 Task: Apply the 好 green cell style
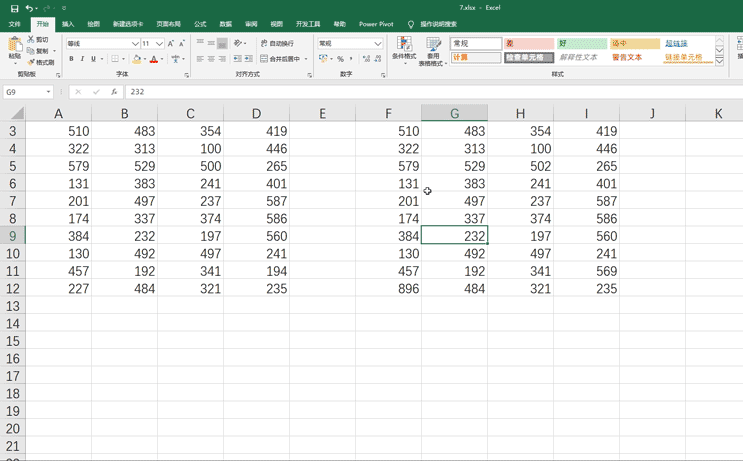tap(582, 44)
